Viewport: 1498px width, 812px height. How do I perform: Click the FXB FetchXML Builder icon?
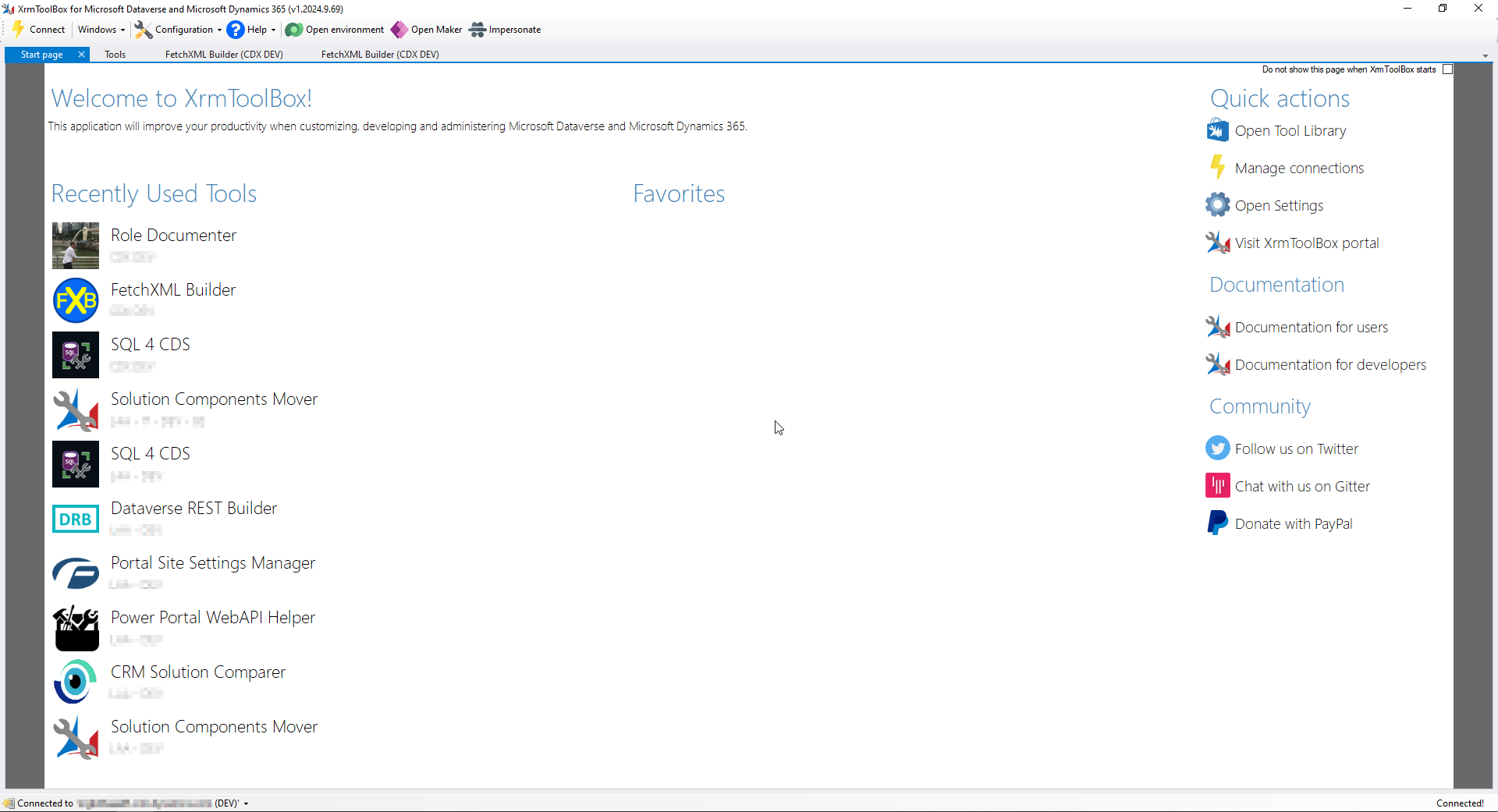[76, 300]
